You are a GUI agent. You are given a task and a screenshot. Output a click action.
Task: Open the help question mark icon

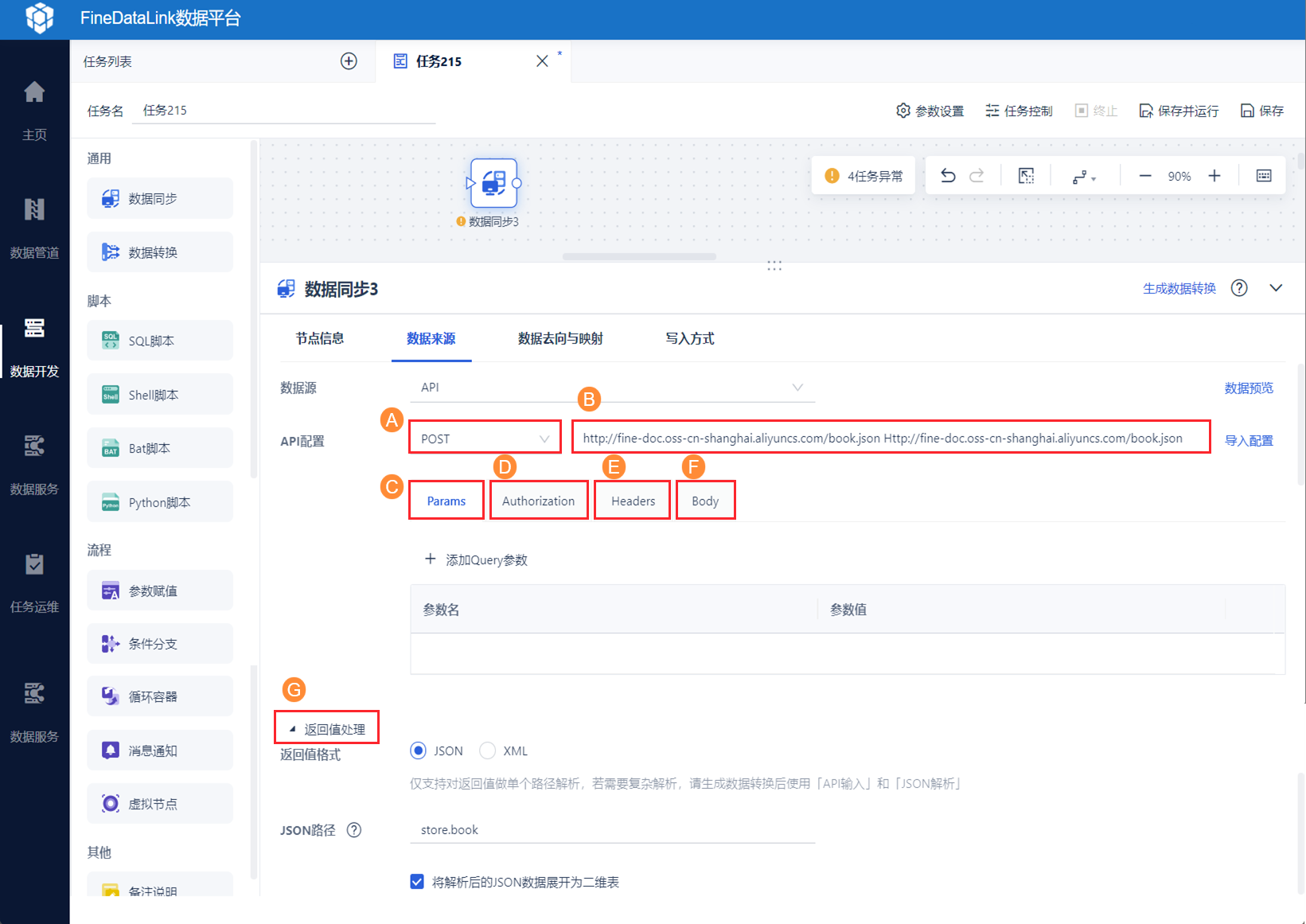pos(1239,288)
